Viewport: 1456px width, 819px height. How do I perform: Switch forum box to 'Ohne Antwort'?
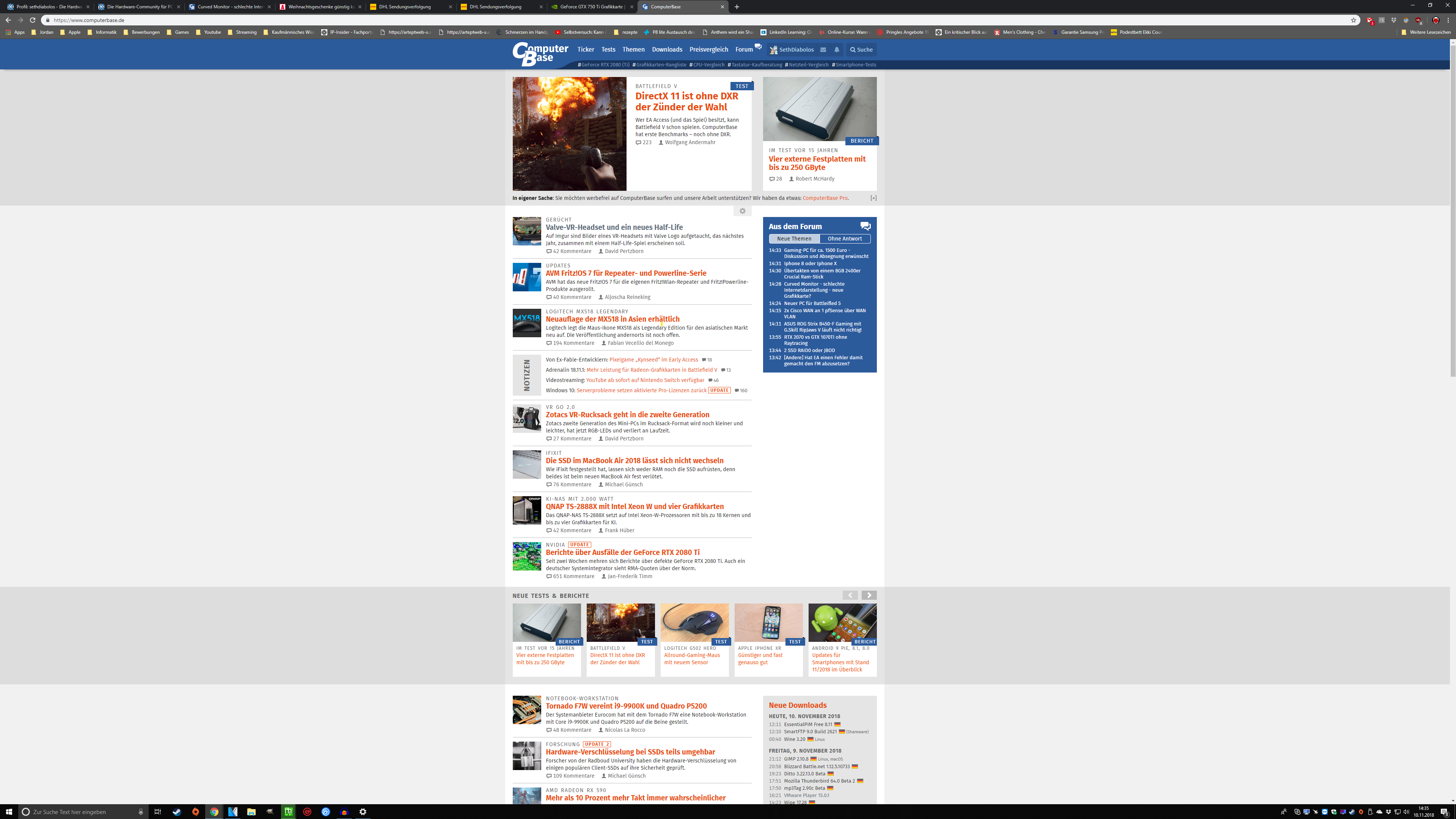[x=845, y=239]
